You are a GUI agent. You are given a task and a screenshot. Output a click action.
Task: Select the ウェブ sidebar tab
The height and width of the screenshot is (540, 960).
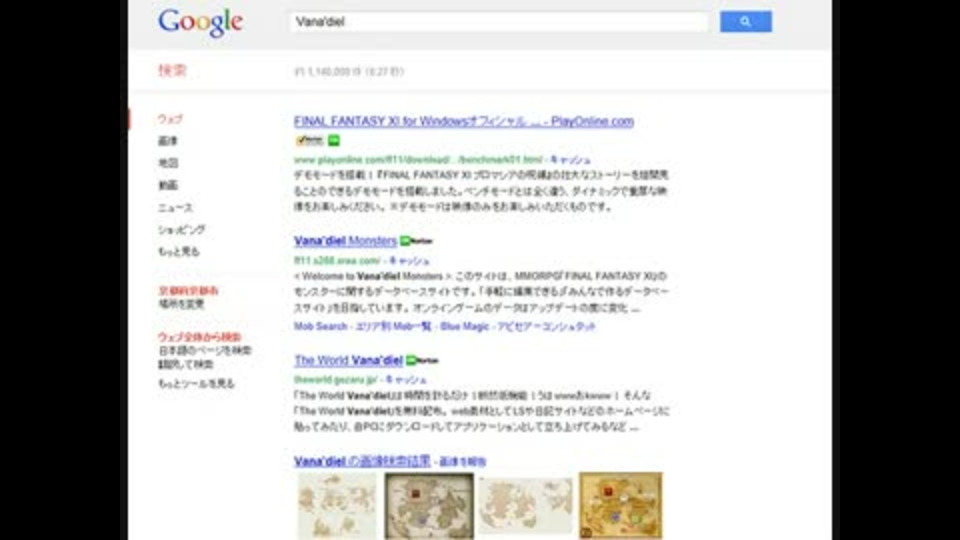170,119
